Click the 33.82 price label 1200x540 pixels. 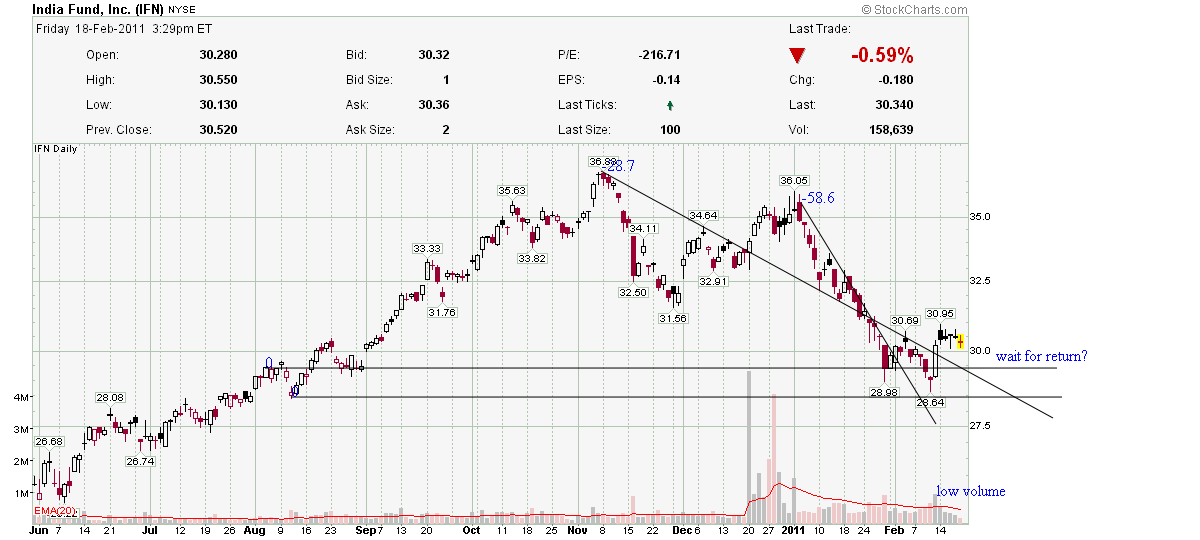tap(531, 258)
